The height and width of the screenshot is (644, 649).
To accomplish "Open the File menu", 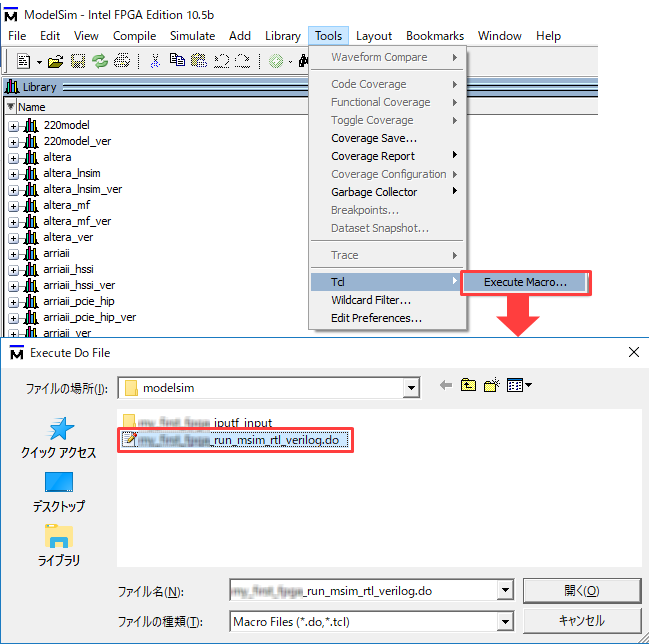I will point(17,36).
